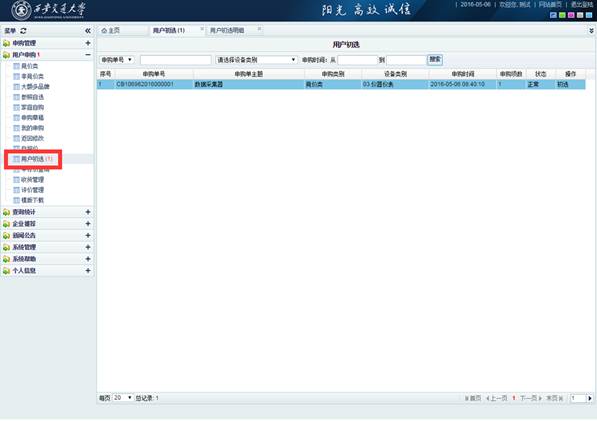Open 竞价类 in the sidebar
Screen dimensions: 597x421
click(x=29, y=66)
